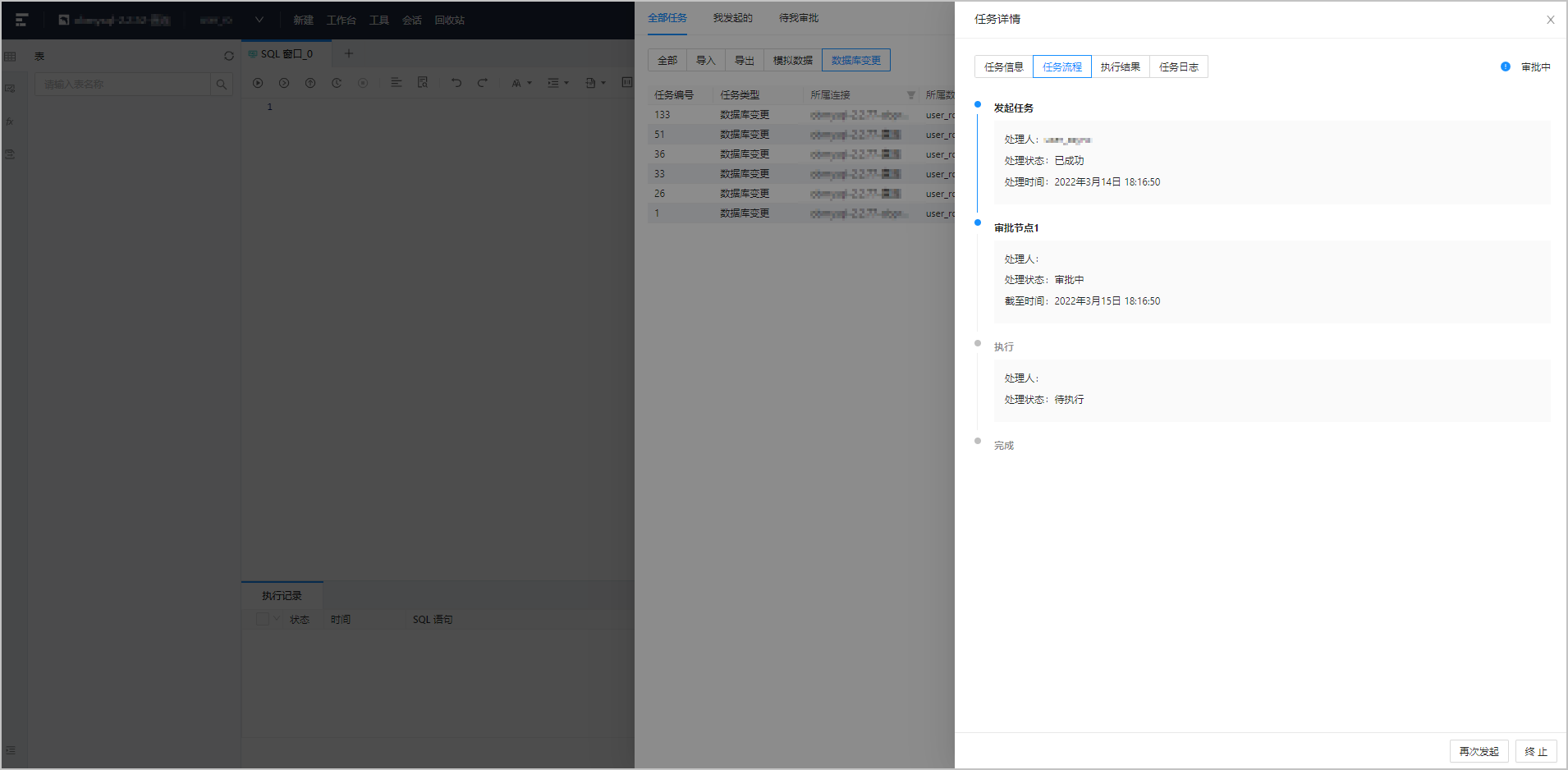Image resolution: width=1568 pixels, height=770 pixels.
Task: Open the 待我审批 tab
Action: [x=798, y=18]
